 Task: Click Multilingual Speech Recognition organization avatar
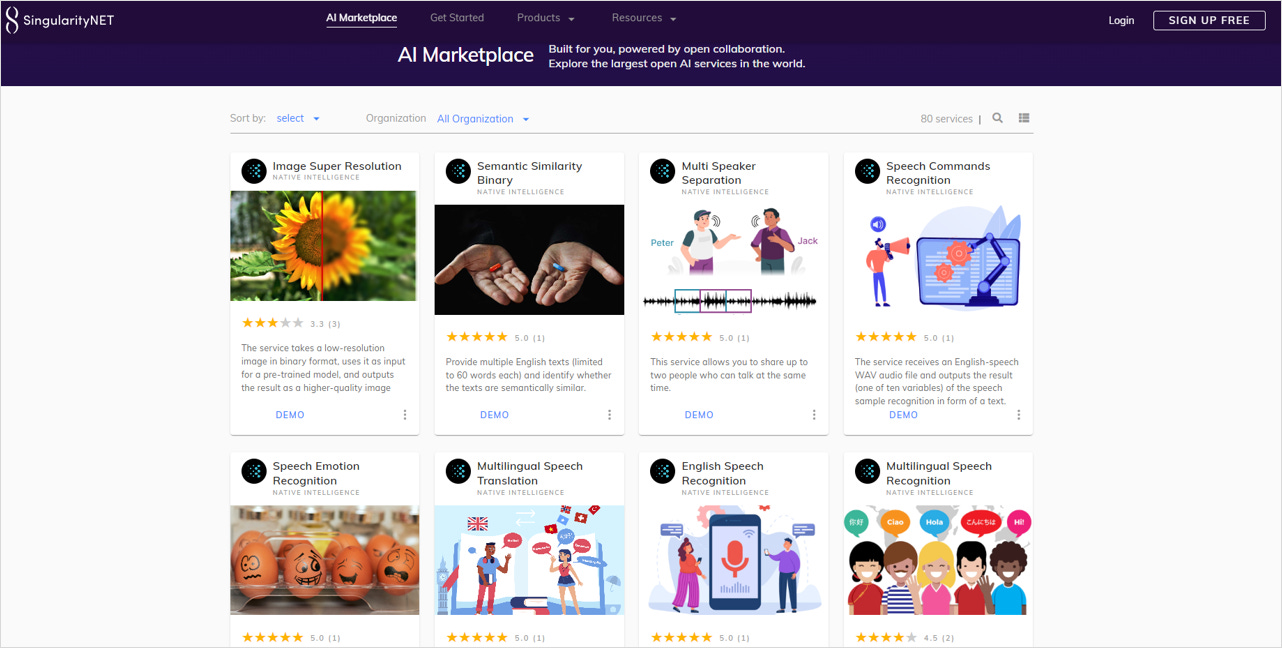[868, 471]
